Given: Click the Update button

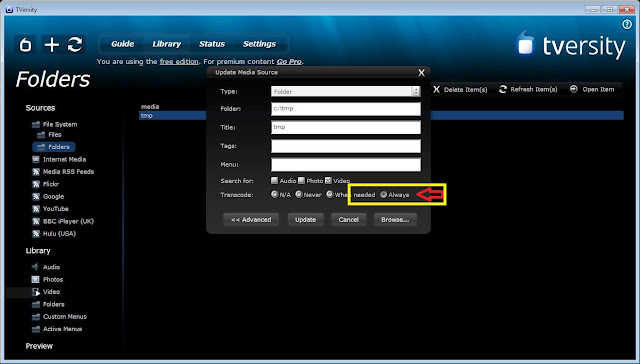Looking at the screenshot, I should [305, 220].
